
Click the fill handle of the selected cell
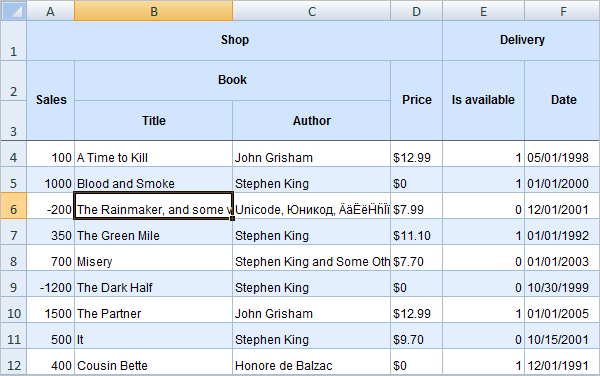(x=232, y=218)
